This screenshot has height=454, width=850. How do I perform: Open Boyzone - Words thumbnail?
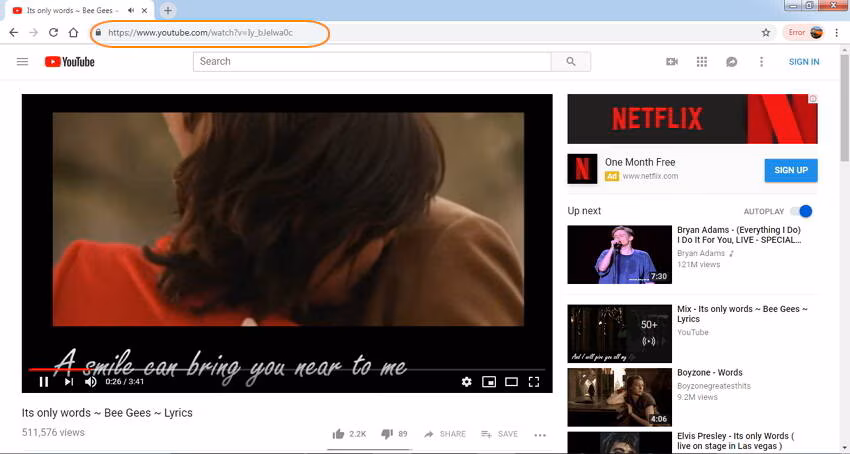[620, 398]
